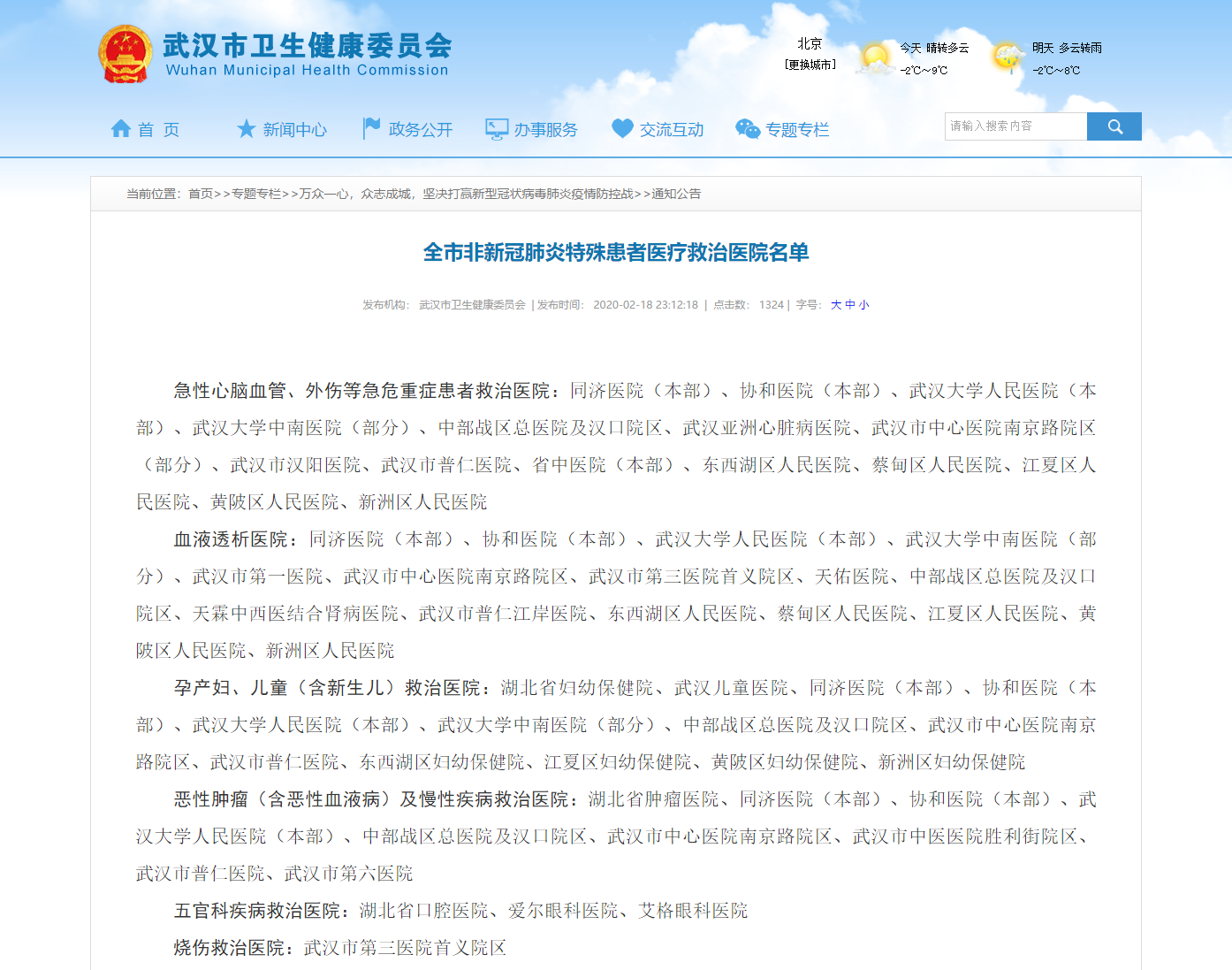This screenshot has width=1232, height=970.
Task: Click the chat bubble icon beside 专题专栏
Action: pyautogui.click(x=748, y=127)
